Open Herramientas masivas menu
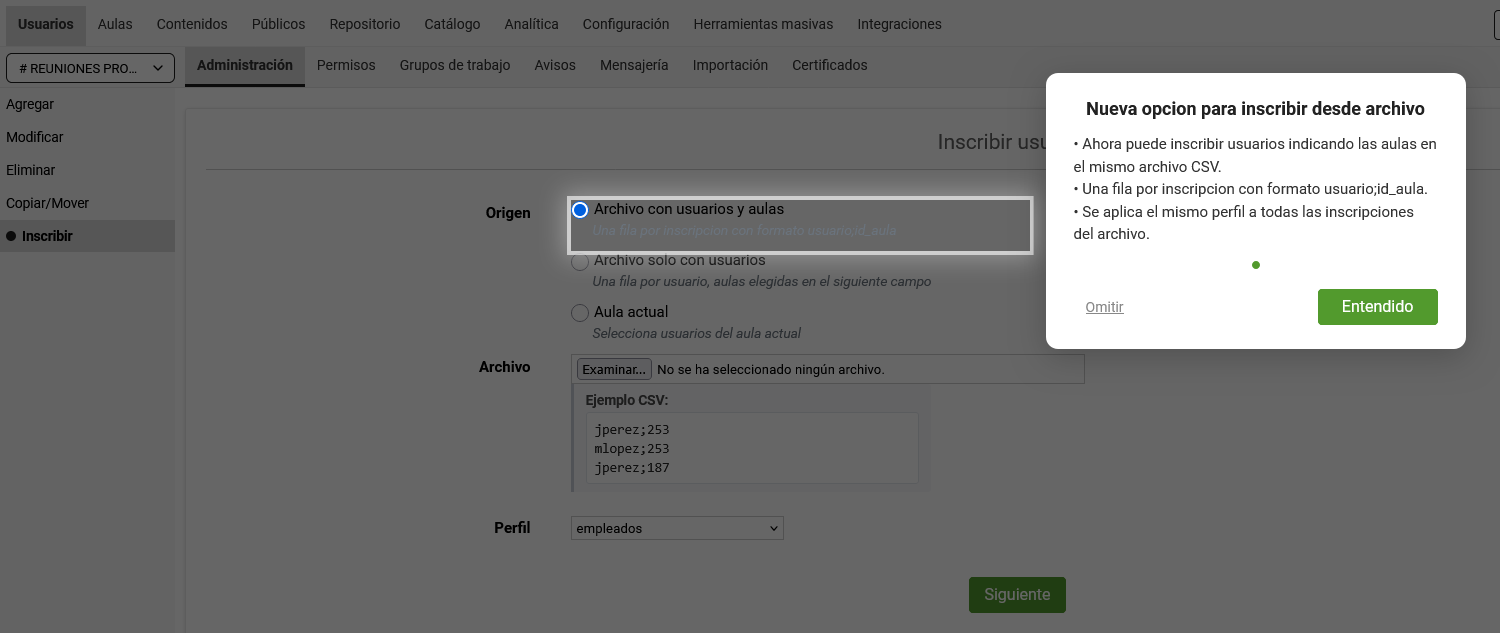Viewport: 1500px width, 633px height. click(x=763, y=24)
